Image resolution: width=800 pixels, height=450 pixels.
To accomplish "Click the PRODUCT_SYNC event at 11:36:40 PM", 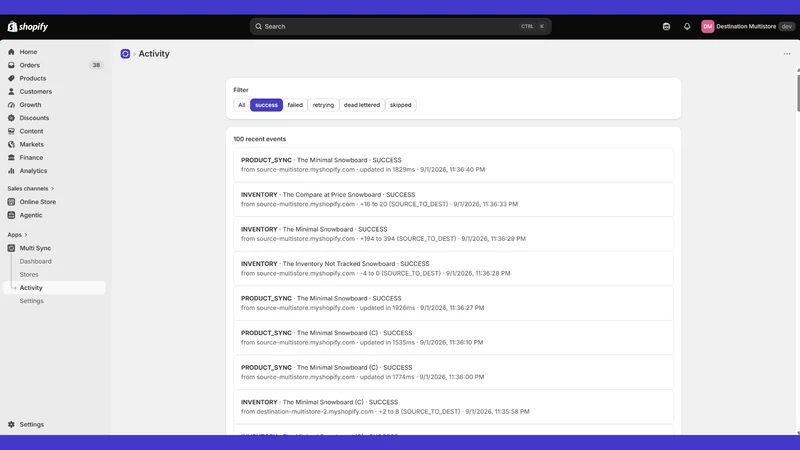I will click(x=454, y=165).
